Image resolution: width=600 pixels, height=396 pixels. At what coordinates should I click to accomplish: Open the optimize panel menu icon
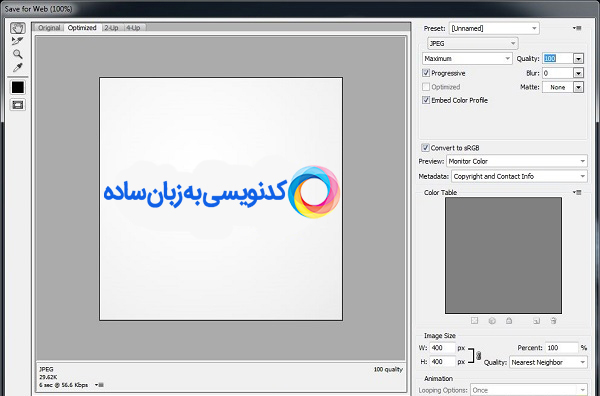pyautogui.click(x=577, y=28)
